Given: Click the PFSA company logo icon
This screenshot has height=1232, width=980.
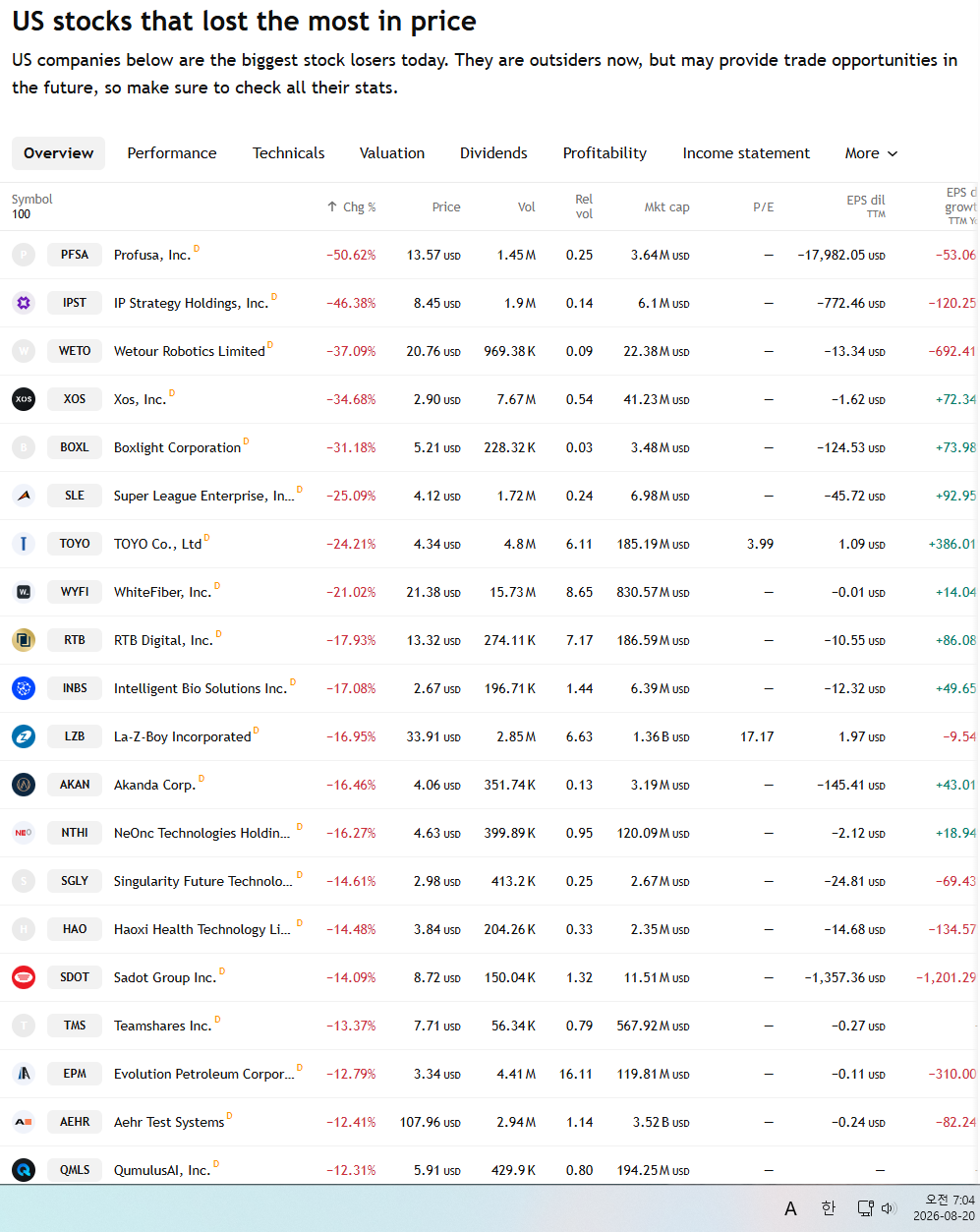Looking at the screenshot, I should pyautogui.click(x=24, y=255).
